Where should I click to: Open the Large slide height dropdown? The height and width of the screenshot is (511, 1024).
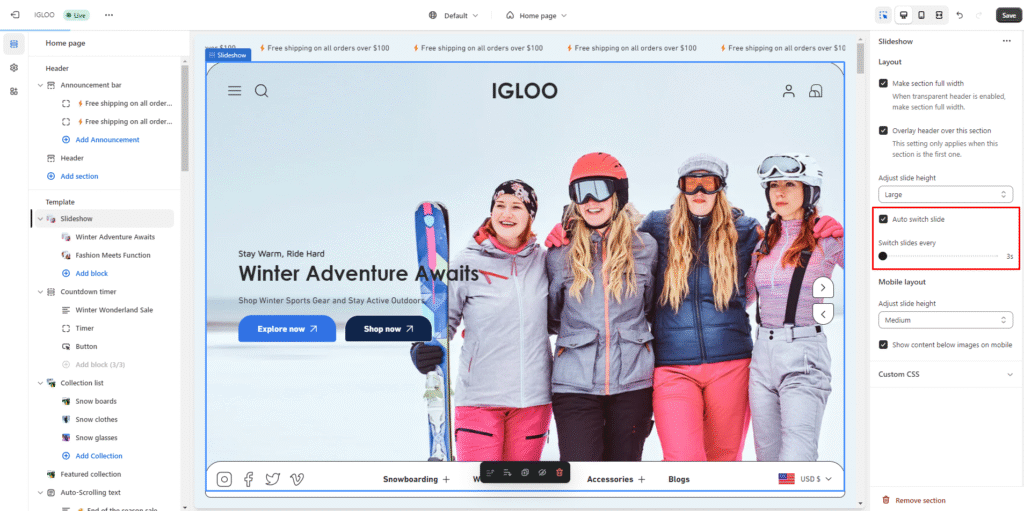(945, 194)
